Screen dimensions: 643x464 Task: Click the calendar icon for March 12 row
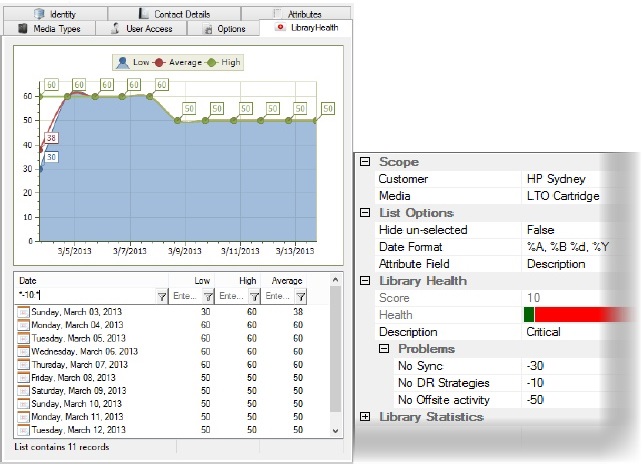(23, 430)
